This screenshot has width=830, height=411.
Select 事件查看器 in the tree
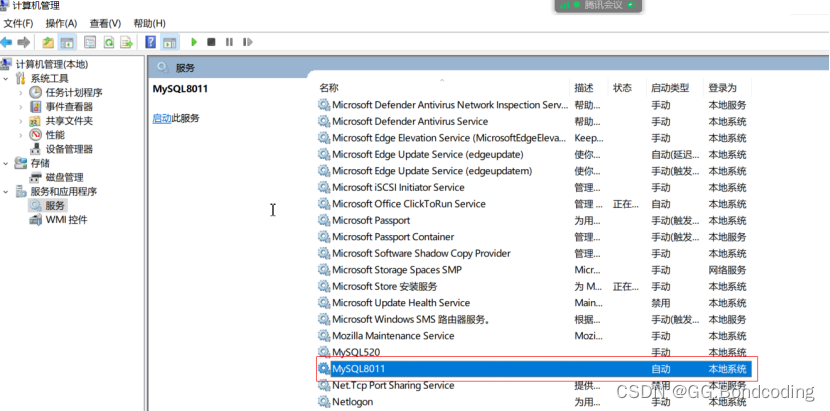coord(69,107)
